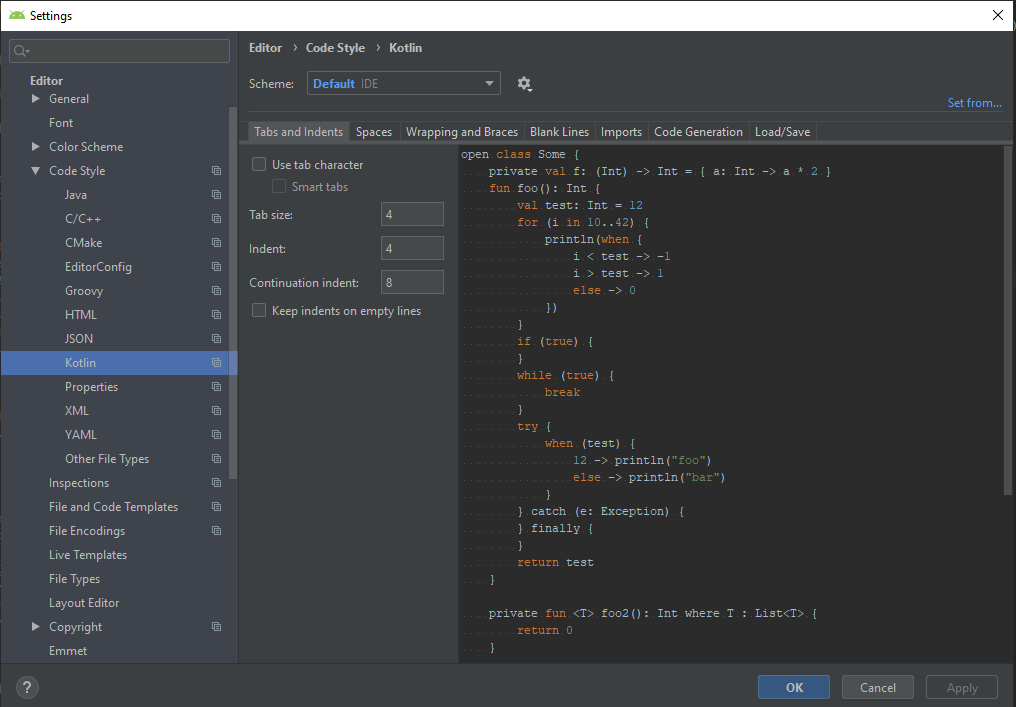This screenshot has width=1016, height=707.
Task: Click the scheme icon beside Copyright
Action: (216, 626)
